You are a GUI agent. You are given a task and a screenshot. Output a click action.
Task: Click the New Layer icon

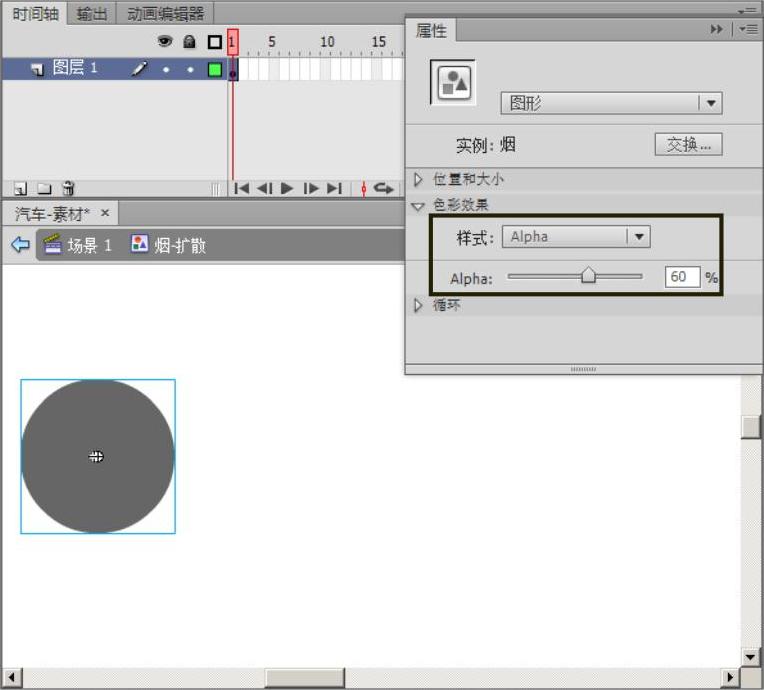pyautogui.click(x=20, y=188)
